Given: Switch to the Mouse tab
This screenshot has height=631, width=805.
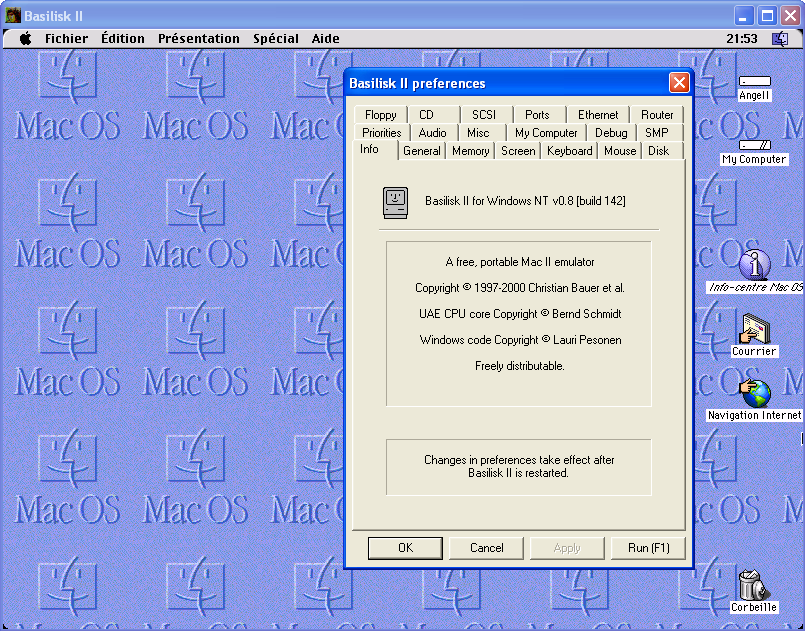Looking at the screenshot, I should 620,150.
